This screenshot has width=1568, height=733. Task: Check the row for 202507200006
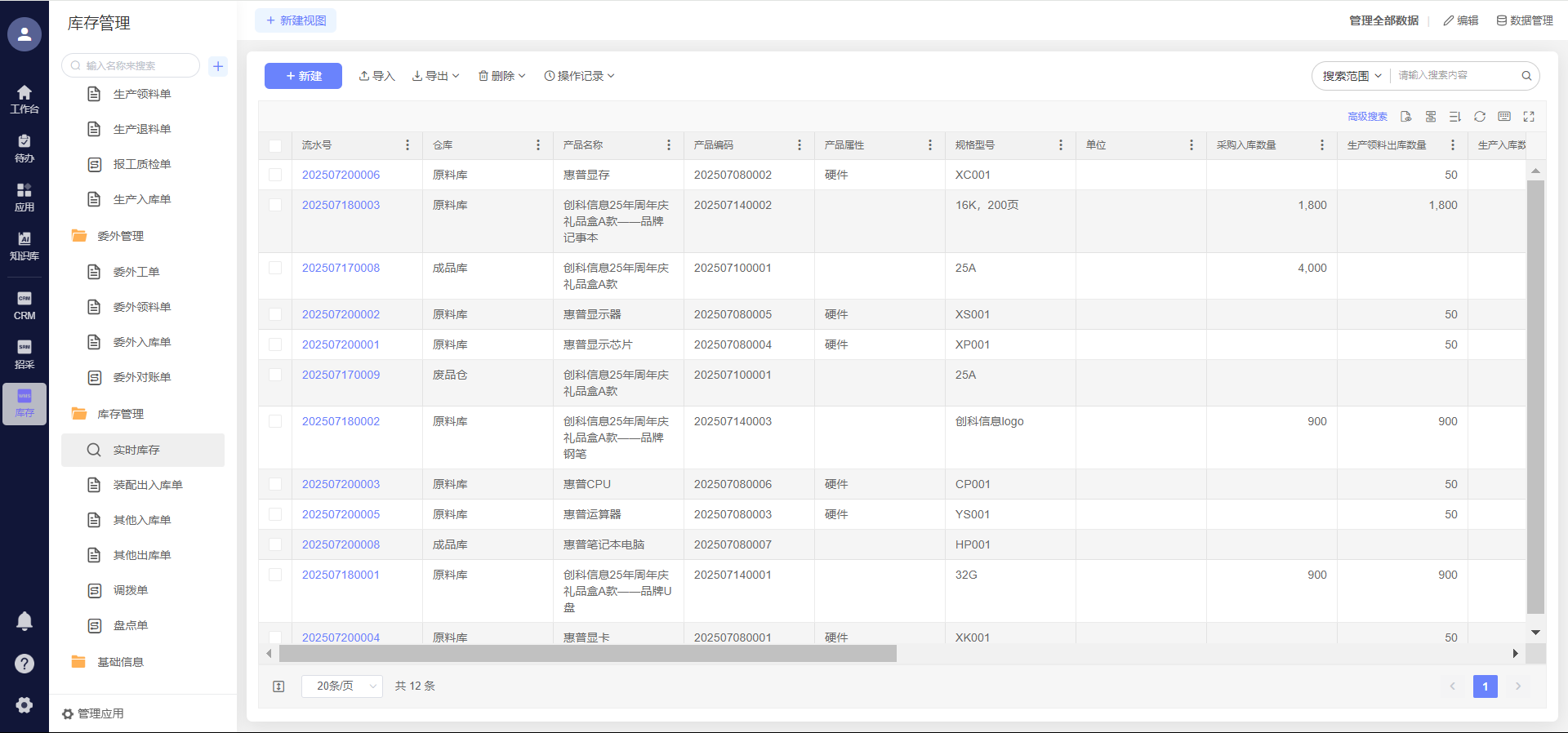(275, 175)
